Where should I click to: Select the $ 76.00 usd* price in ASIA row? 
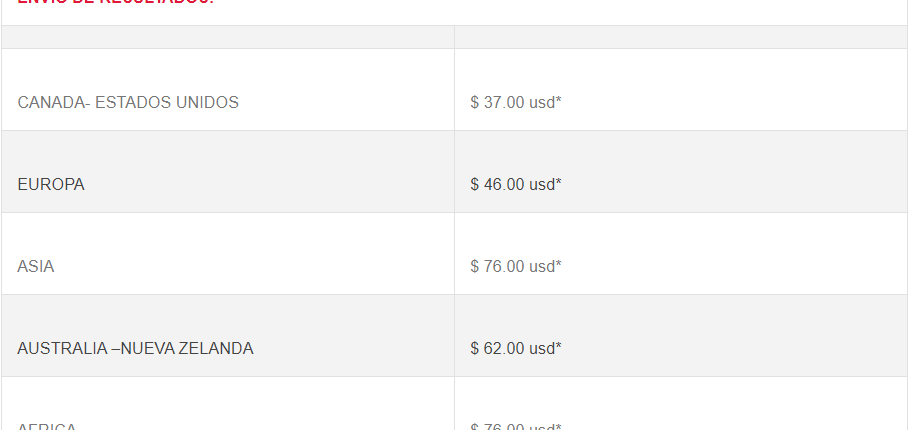point(516,267)
